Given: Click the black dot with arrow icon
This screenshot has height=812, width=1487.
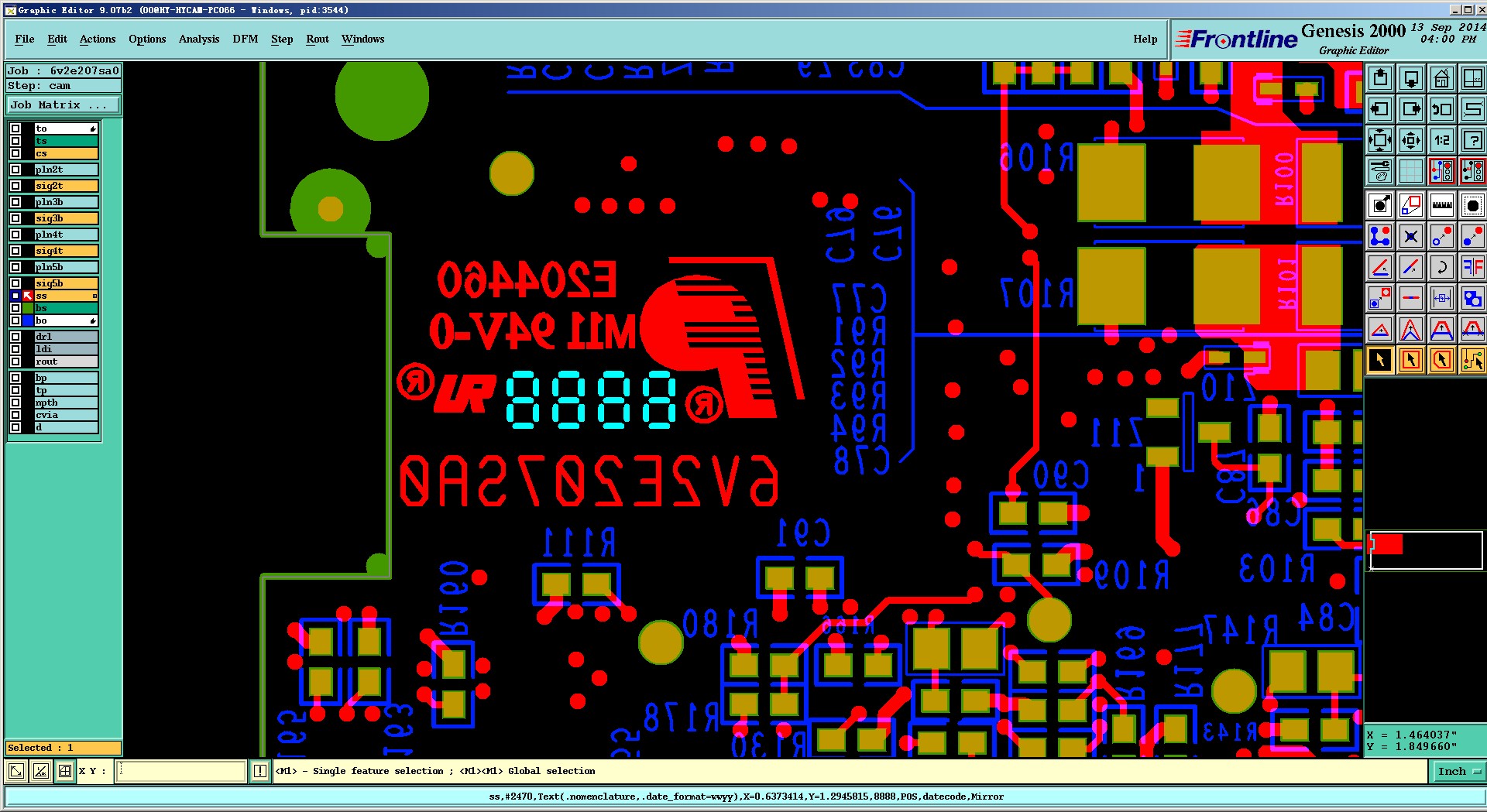Looking at the screenshot, I should [x=1380, y=205].
